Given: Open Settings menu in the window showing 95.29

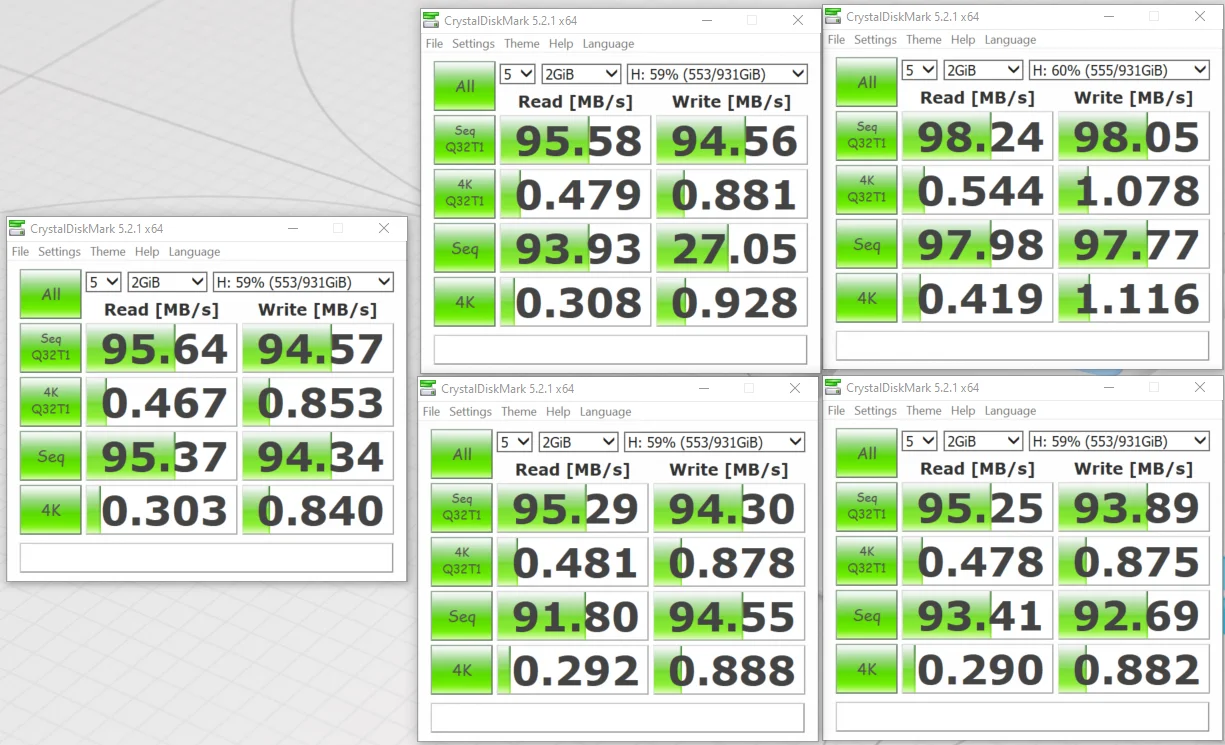Looking at the screenshot, I should click(x=470, y=412).
